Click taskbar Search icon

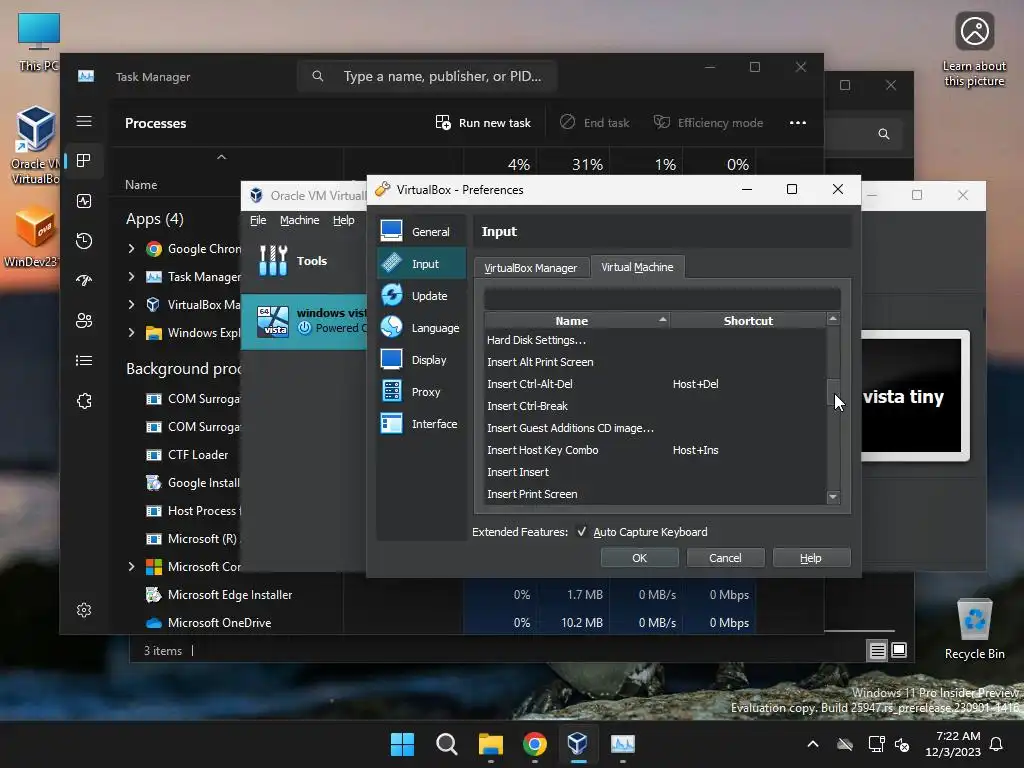click(x=447, y=744)
